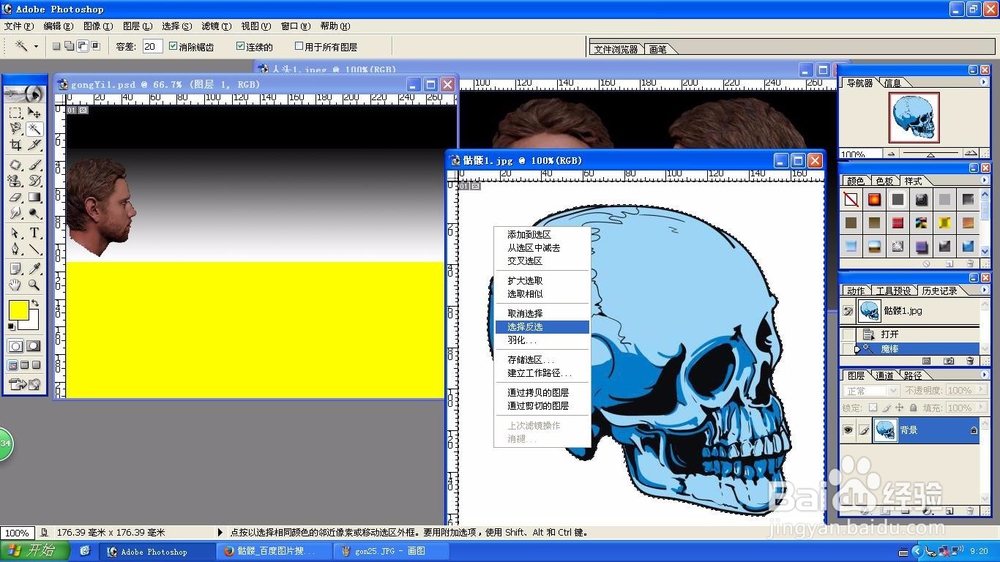Open the navigator panel options menu arrow

[983, 82]
